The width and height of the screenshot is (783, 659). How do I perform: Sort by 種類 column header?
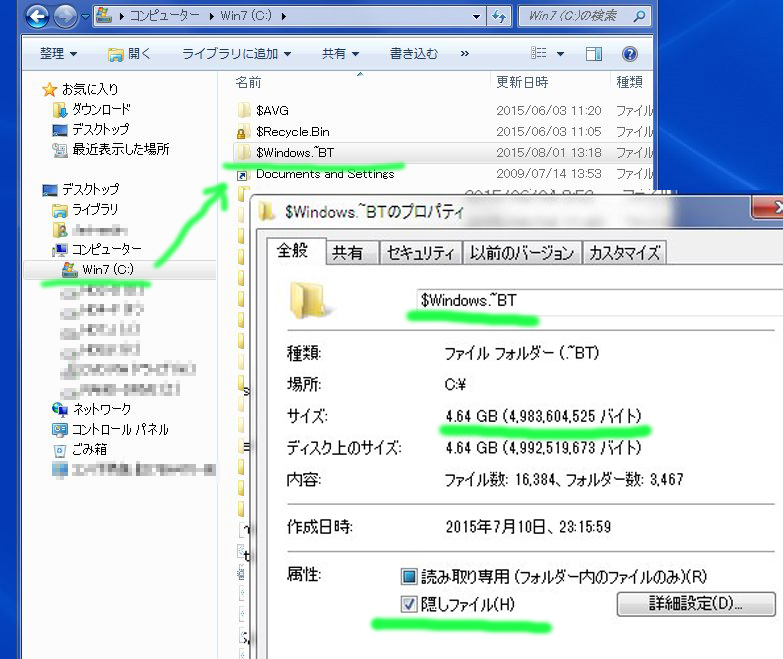tap(629, 82)
